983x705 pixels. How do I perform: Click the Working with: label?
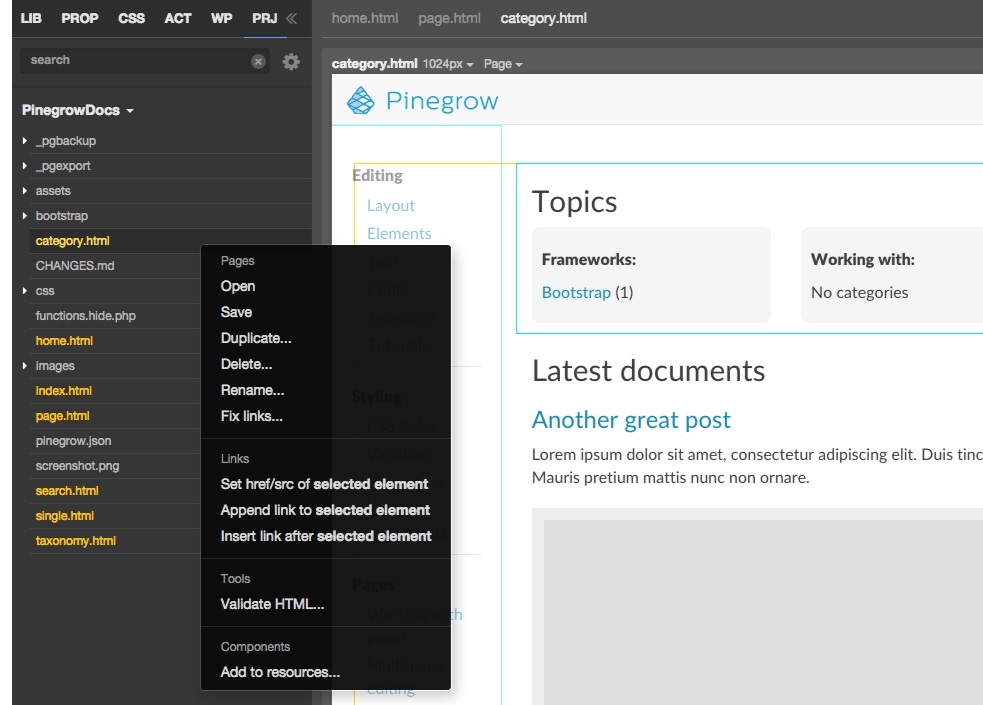[863, 259]
